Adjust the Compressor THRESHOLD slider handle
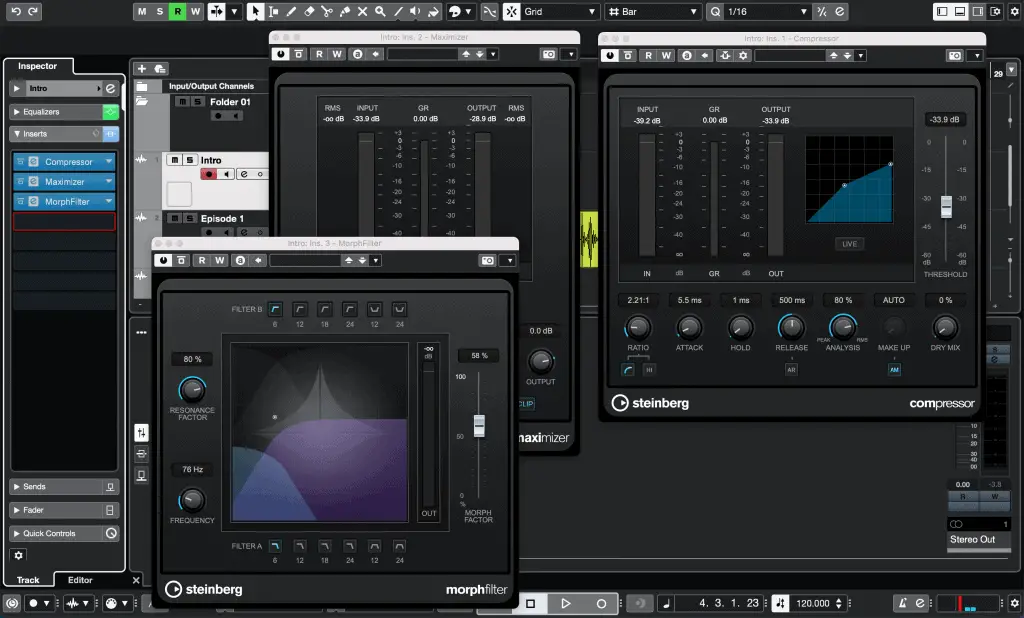Screen dimensions: 1024x618 pos(946,206)
